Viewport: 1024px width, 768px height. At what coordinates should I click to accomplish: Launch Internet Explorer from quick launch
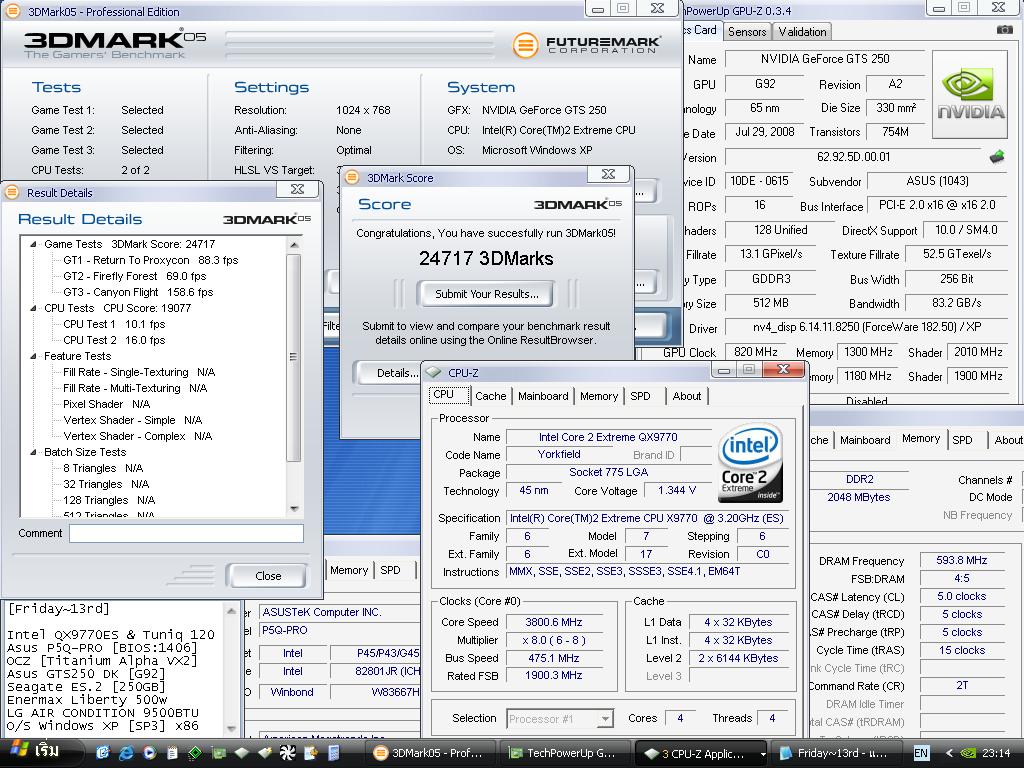[x=126, y=753]
